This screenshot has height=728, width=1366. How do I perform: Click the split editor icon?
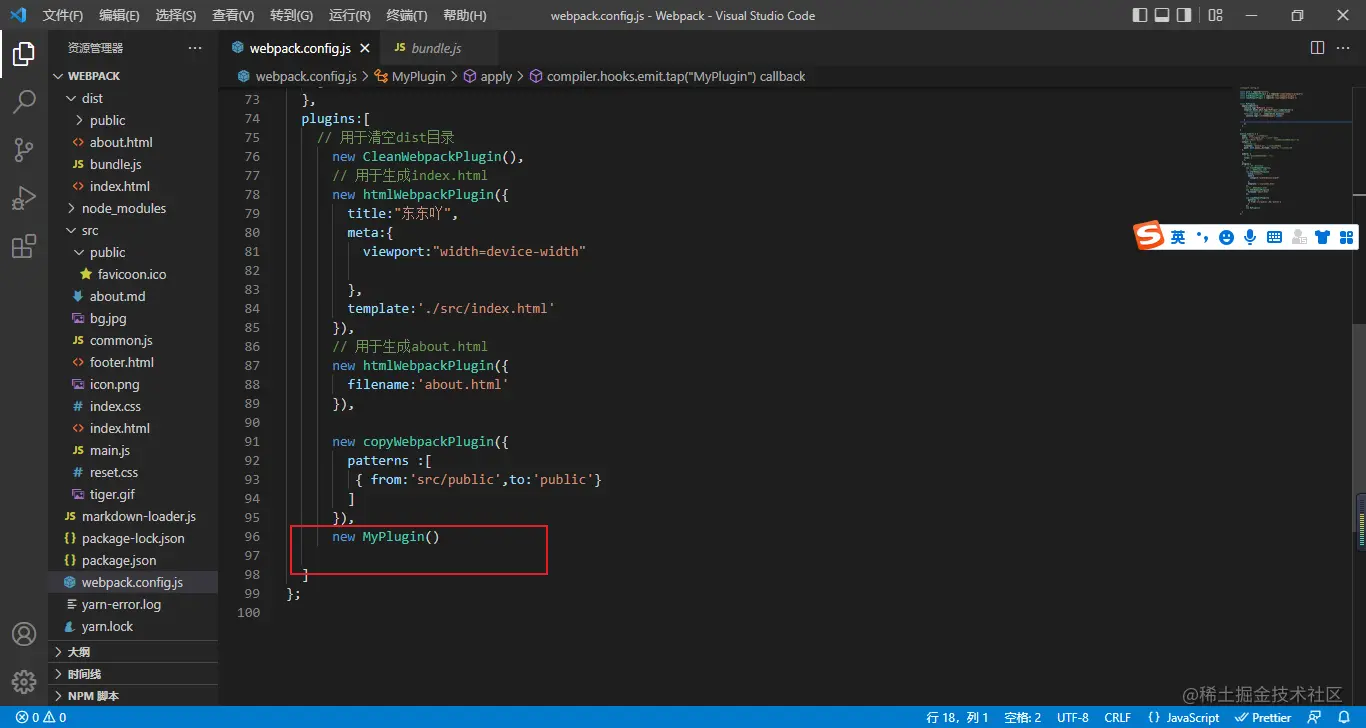1317,48
